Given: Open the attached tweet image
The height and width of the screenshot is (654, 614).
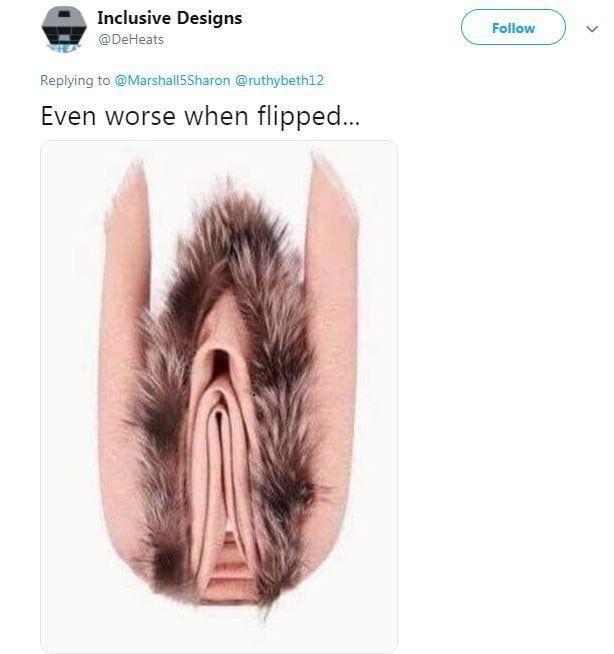Looking at the screenshot, I should point(219,396).
